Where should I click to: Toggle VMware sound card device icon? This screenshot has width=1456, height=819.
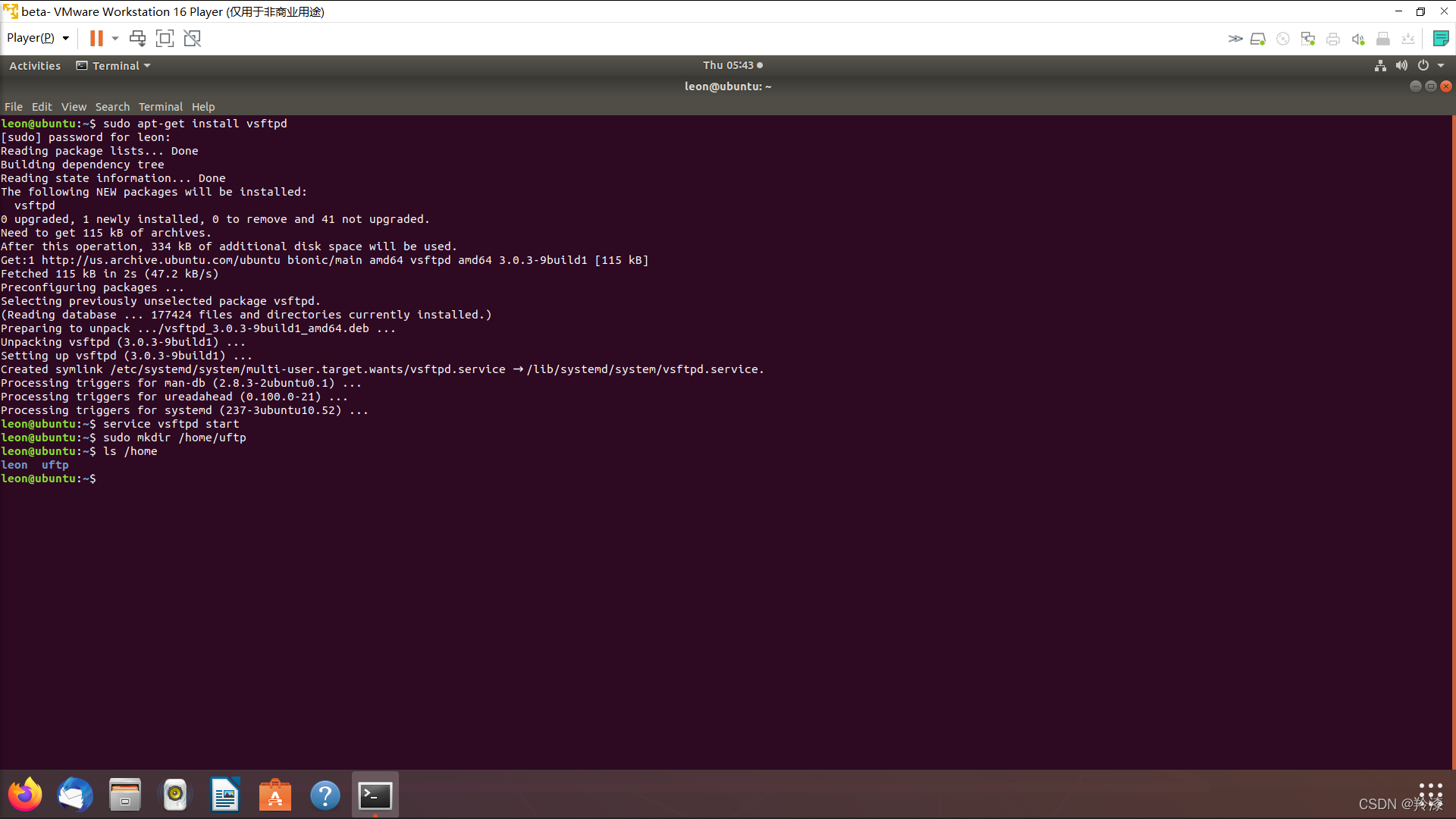(x=1358, y=39)
